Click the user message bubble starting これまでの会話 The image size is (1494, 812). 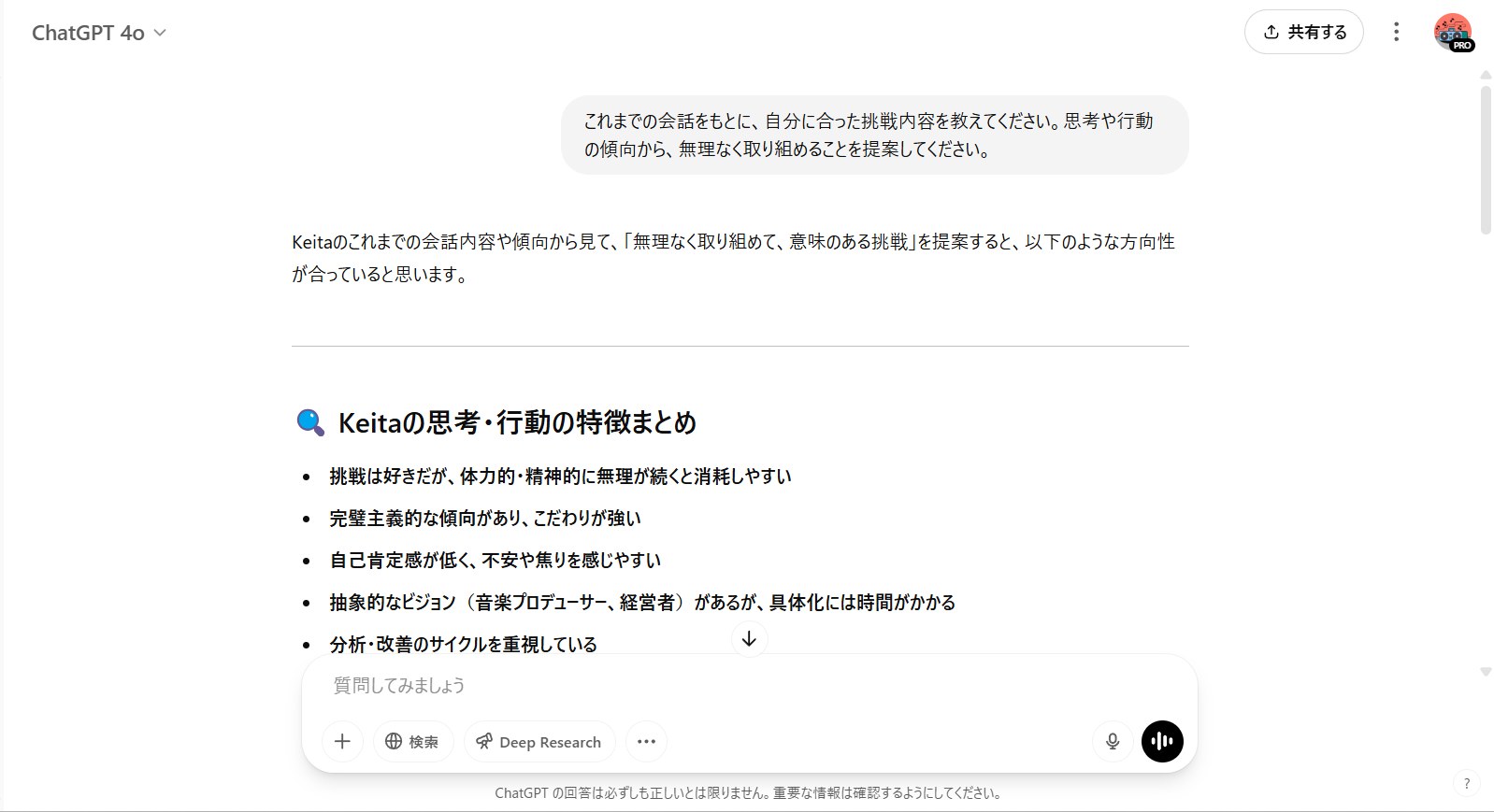874,135
